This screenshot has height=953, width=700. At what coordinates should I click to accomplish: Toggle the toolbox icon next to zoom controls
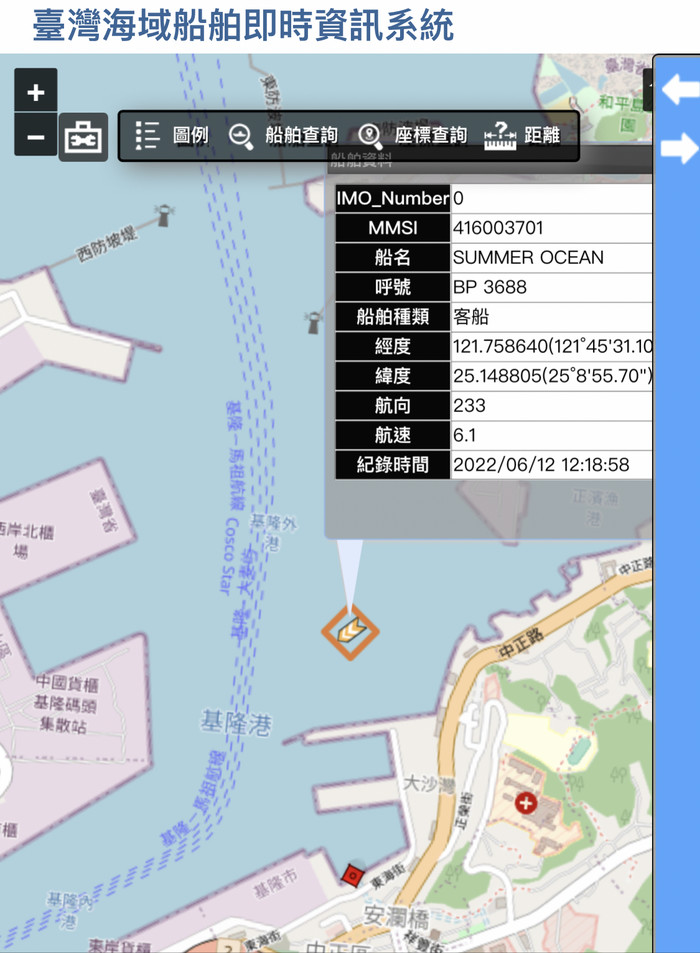[83, 138]
